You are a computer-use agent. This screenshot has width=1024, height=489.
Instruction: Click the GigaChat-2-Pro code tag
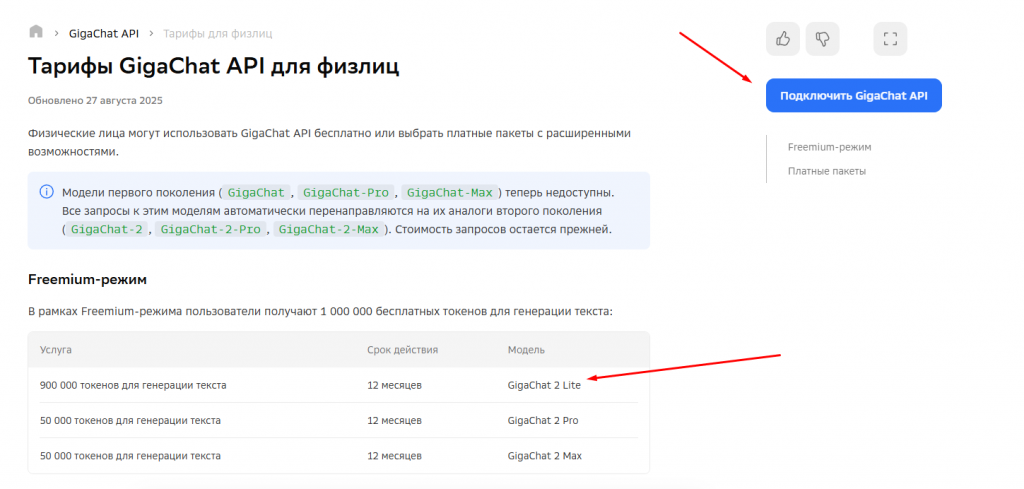click(x=210, y=229)
